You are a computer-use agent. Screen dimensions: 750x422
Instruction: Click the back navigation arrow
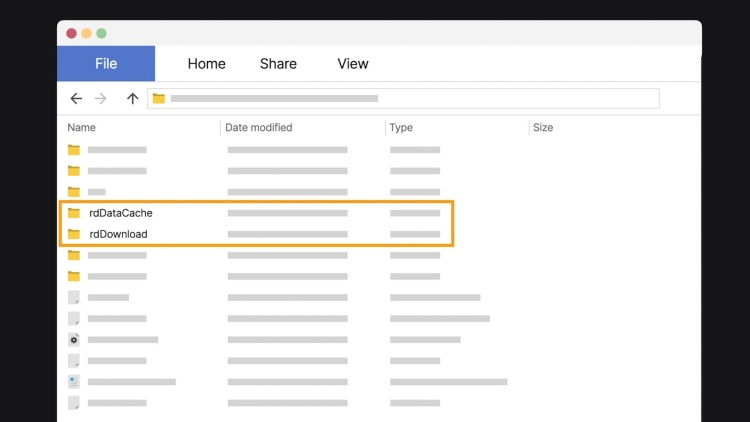[76, 99]
